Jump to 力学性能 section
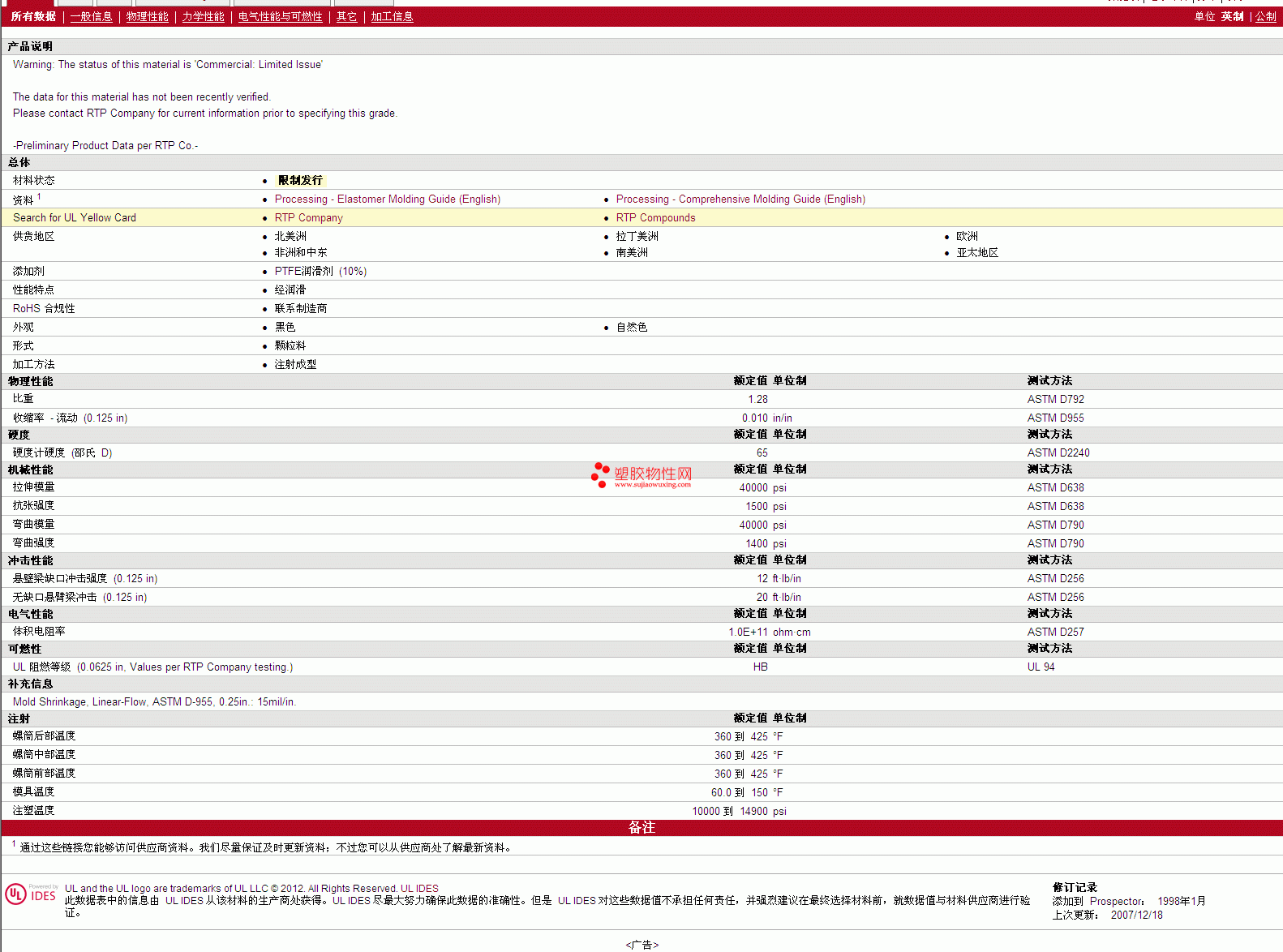Image resolution: width=1283 pixels, height=952 pixels. (x=203, y=16)
